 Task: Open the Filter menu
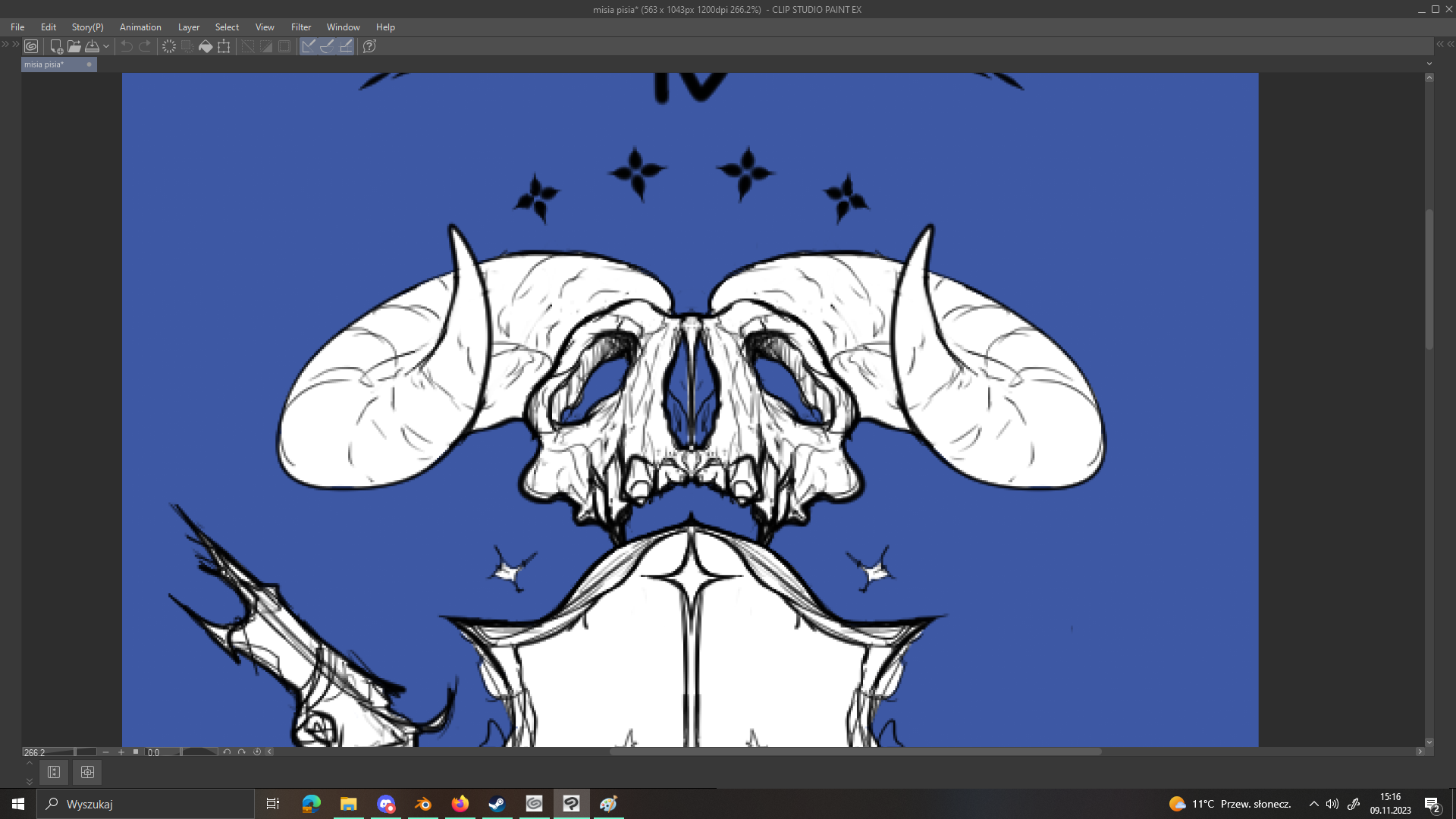(x=301, y=27)
